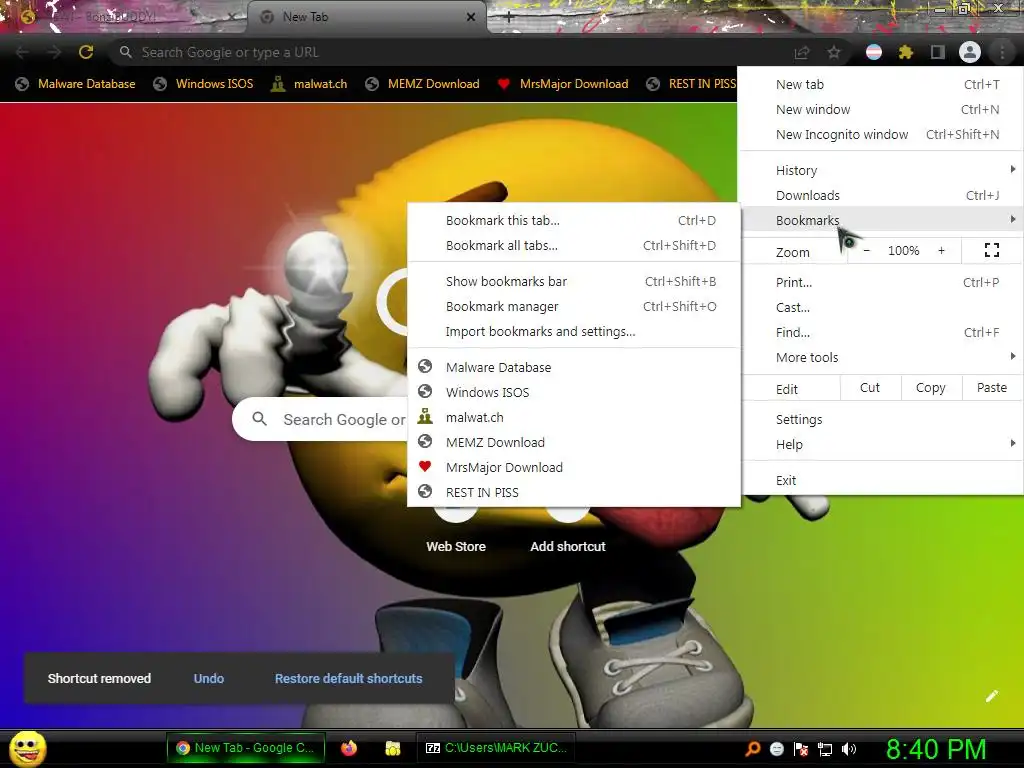Click Paste in the Edit row
1024x768 pixels.
(x=991, y=388)
